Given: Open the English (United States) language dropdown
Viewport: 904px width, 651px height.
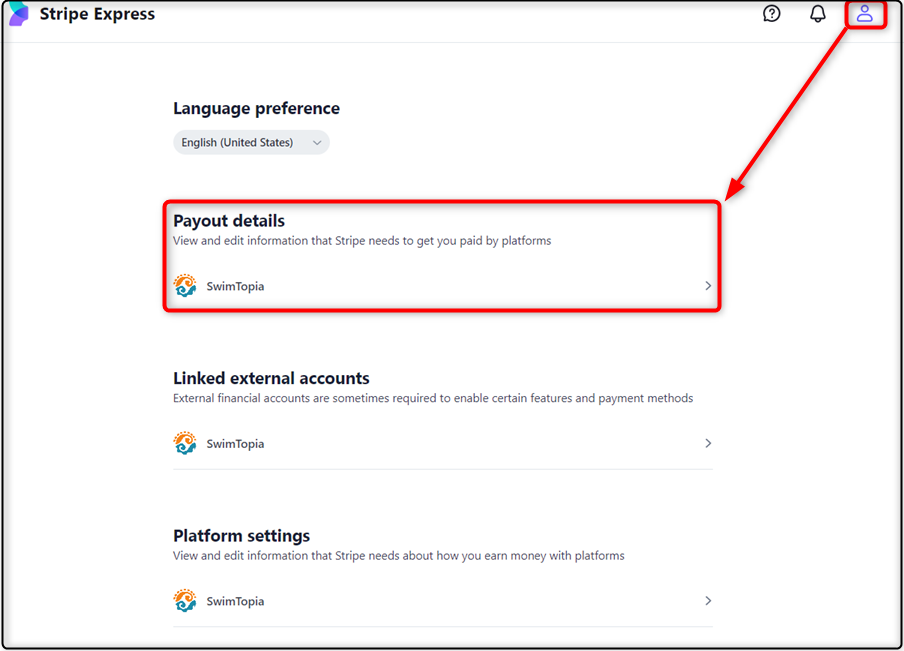Looking at the screenshot, I should 251,142.
